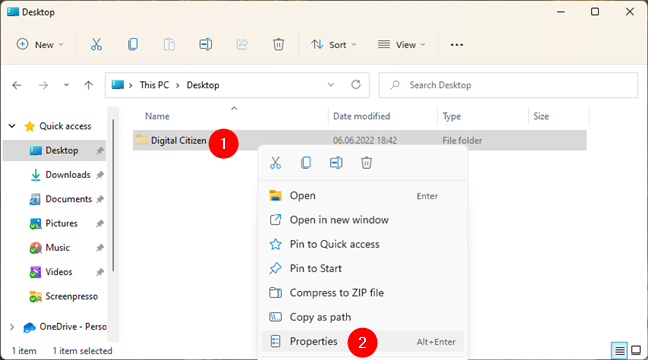Sort by the Size column header
The image size is (648, 360).
541,116
